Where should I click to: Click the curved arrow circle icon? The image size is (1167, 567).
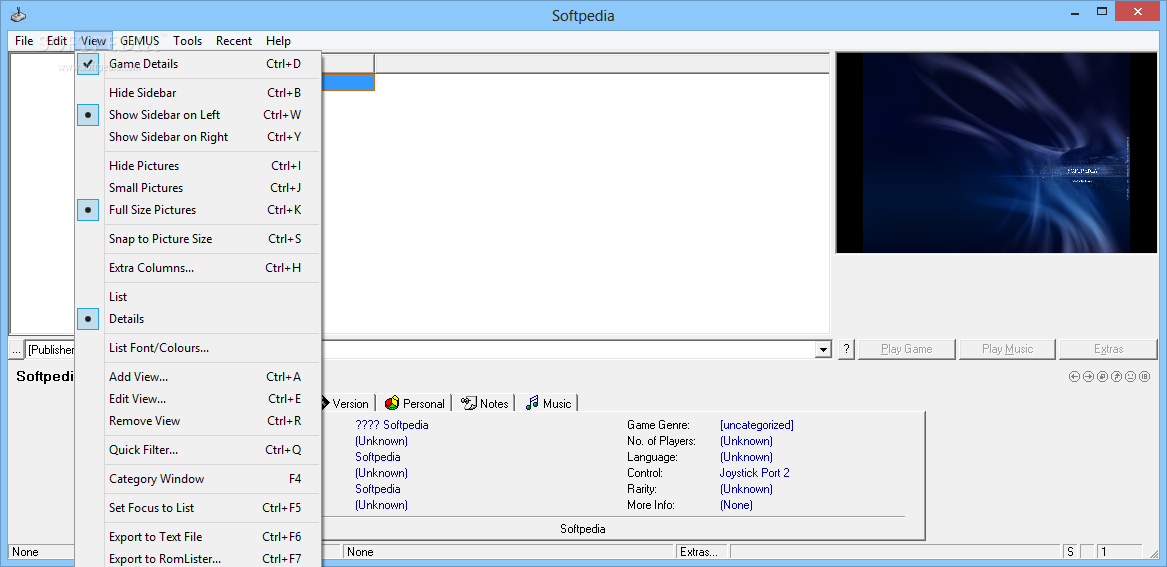click(x=1116, y=377)
